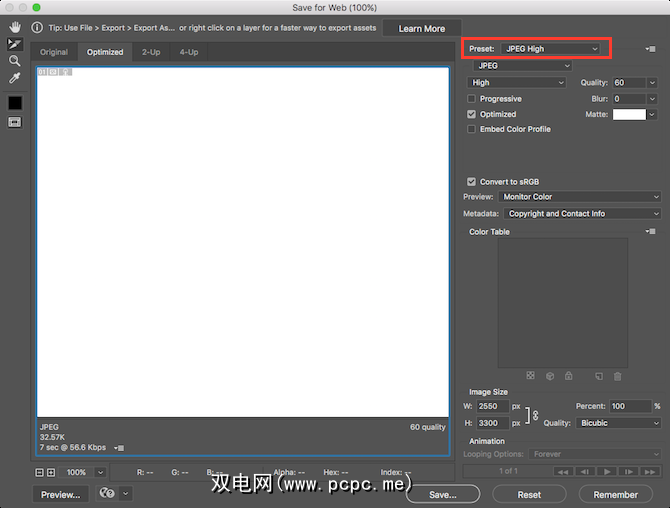The image size is (670, 508).
Task: Click the Save... button
Action: coord(443,495)
